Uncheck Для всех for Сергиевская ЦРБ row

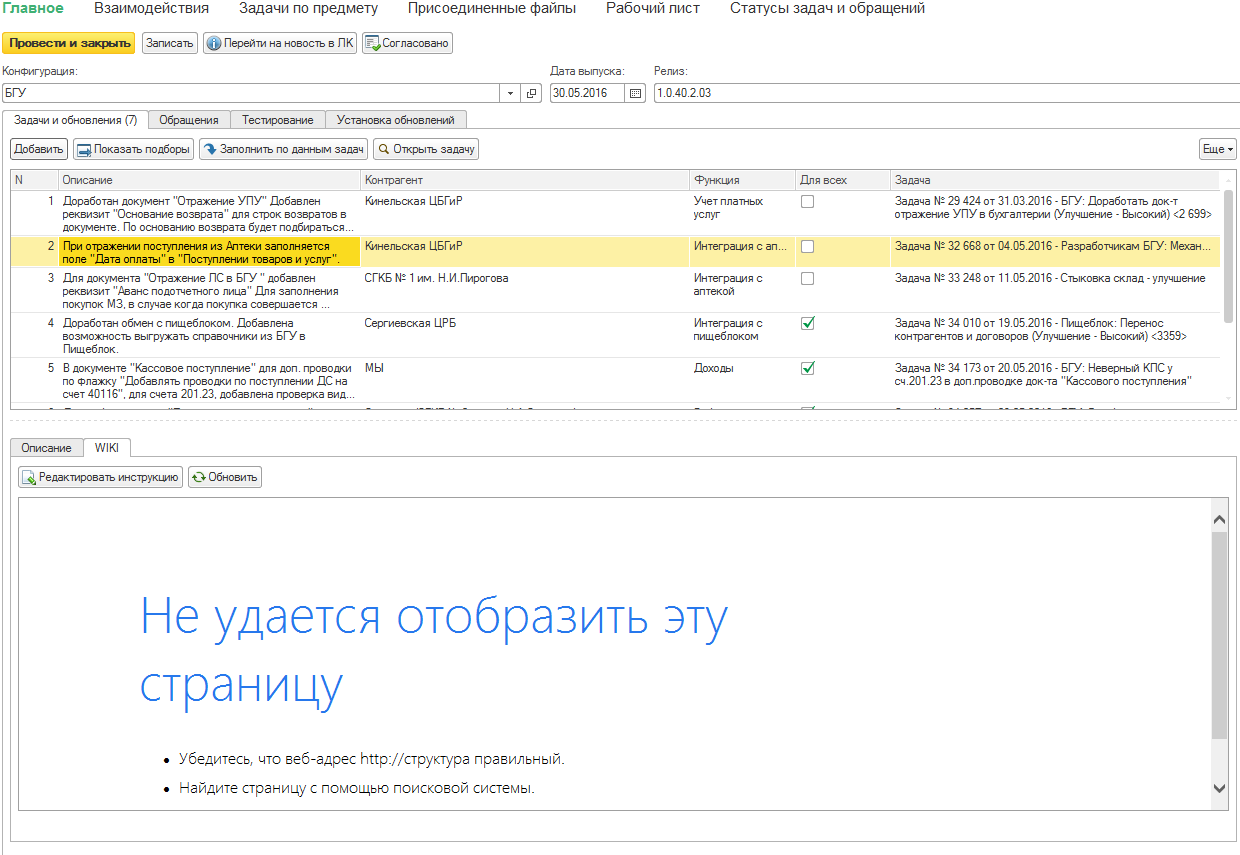pyautogui.click(x=807, y=323)
